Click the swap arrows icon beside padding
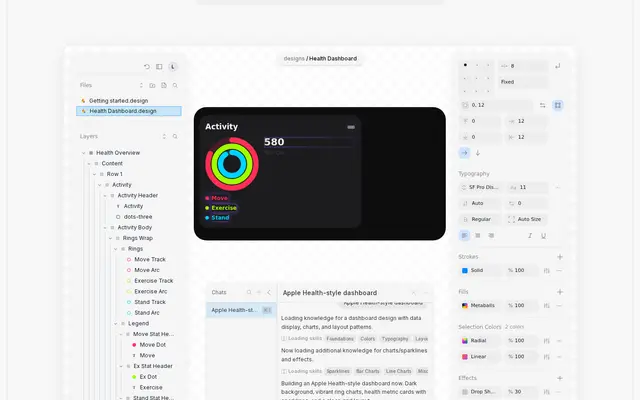Image resolution: width=640 pixels, height=400 pixels. tap(542, 105)
